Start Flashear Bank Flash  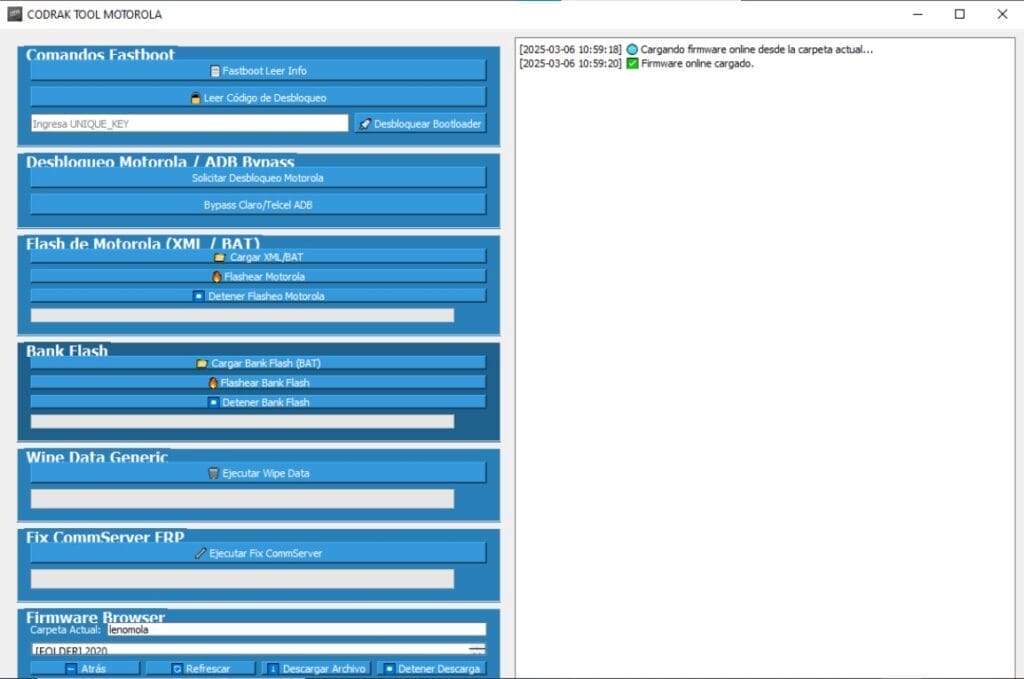[x=258, y=383]
